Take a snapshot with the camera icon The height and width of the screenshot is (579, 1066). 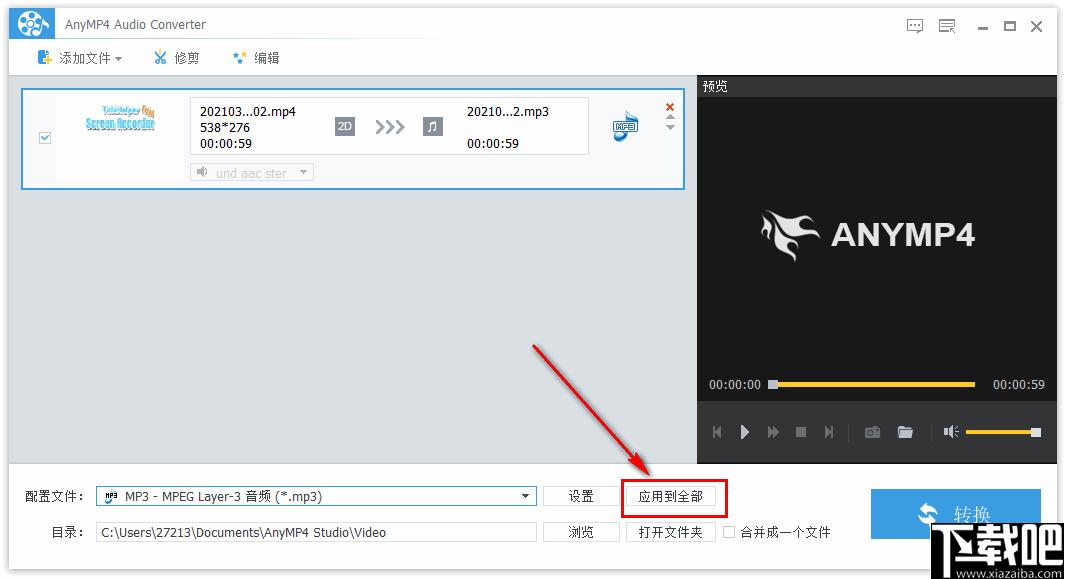point(872,432)
